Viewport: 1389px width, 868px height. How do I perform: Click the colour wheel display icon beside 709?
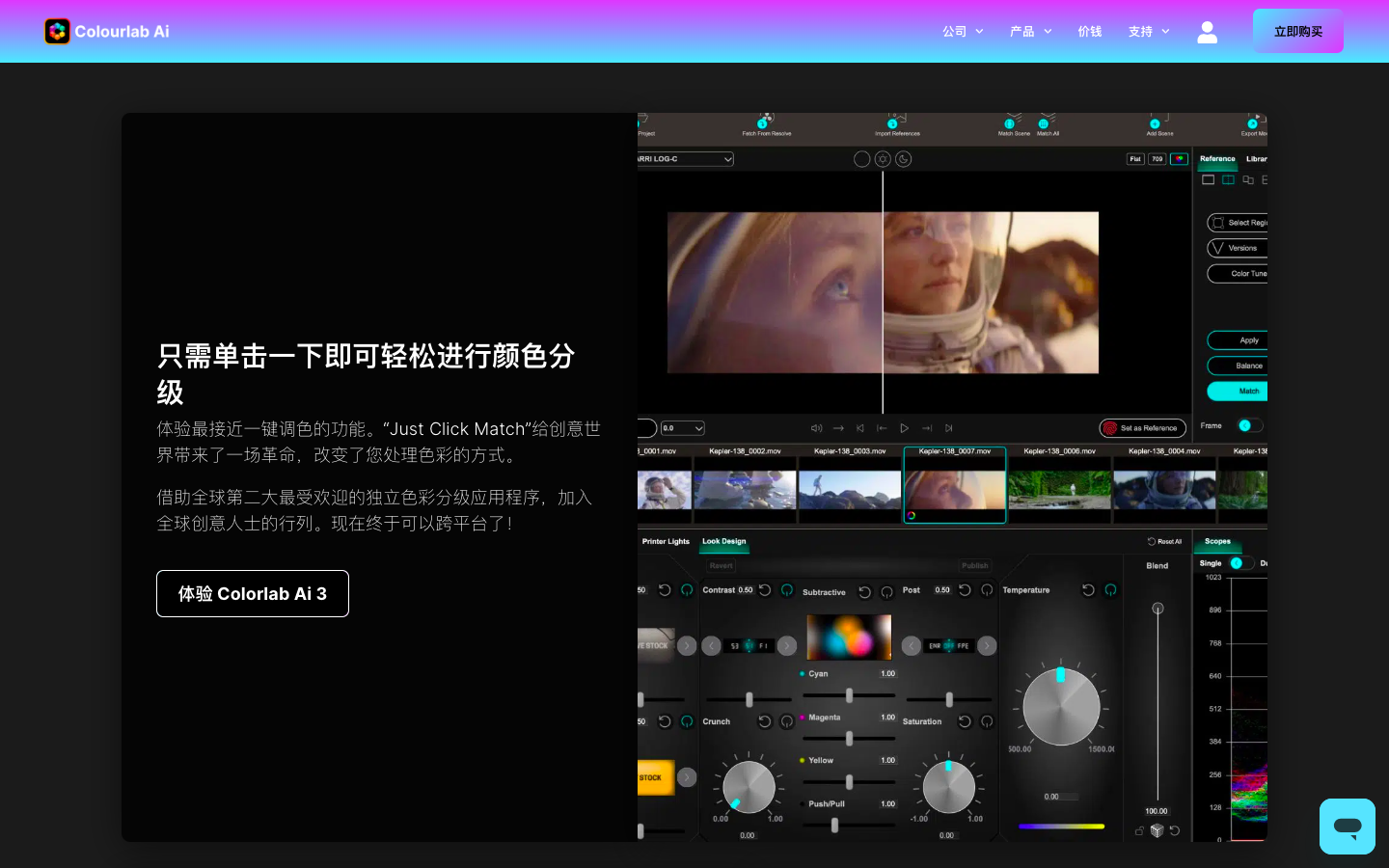coord(1179,159)
